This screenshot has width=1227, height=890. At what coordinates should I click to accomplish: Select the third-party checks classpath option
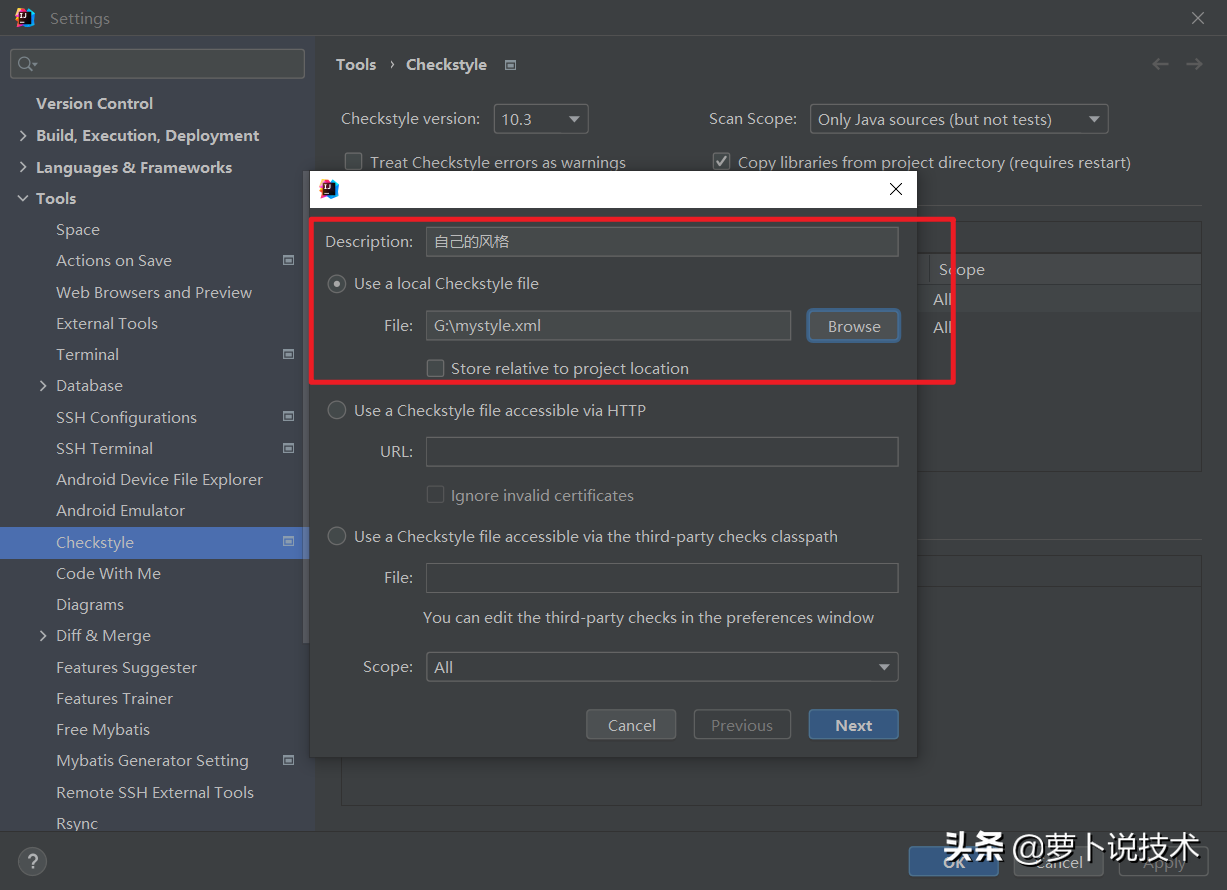pos(337,536)
